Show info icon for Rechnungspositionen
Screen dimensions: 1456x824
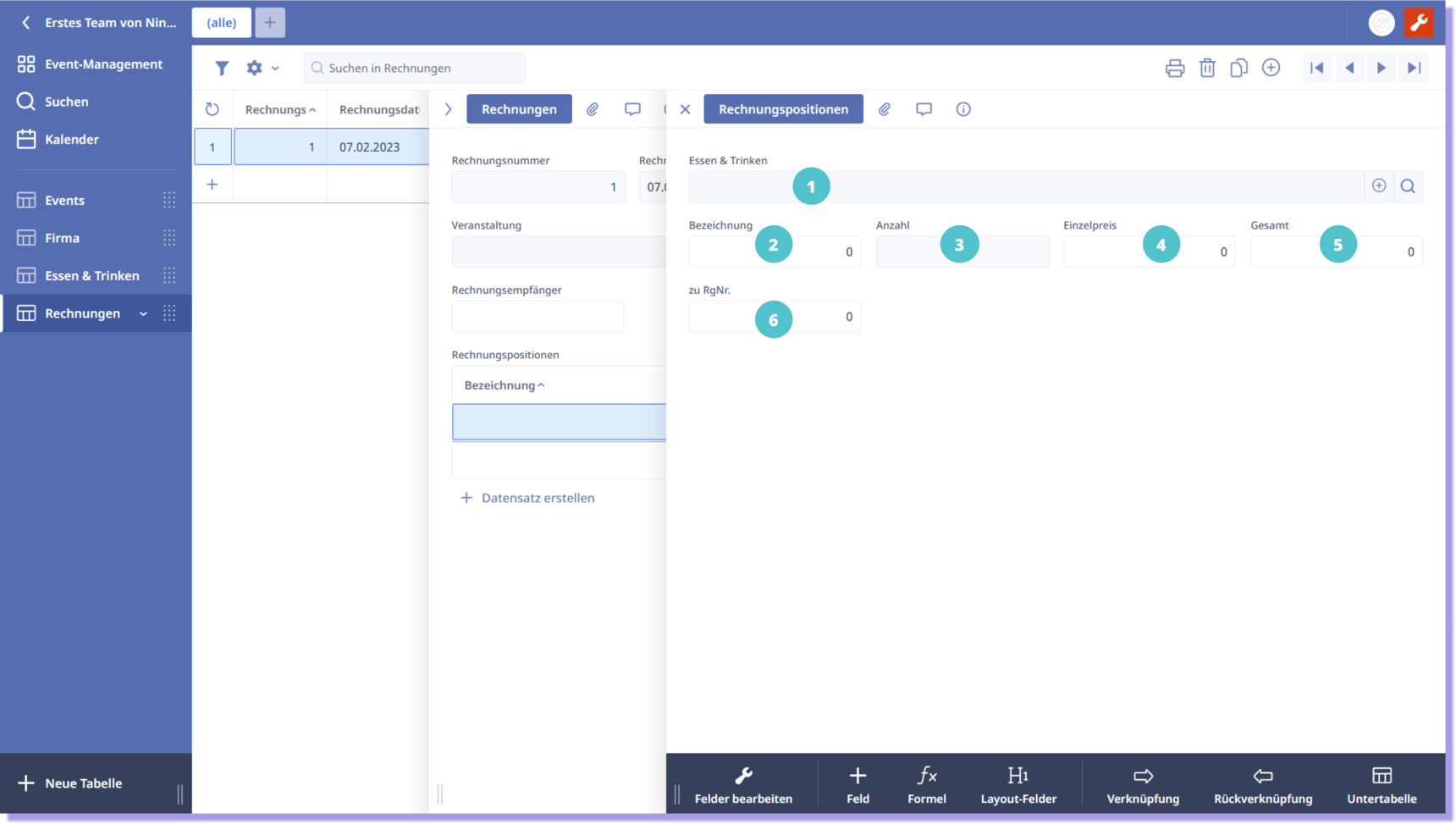962,109
